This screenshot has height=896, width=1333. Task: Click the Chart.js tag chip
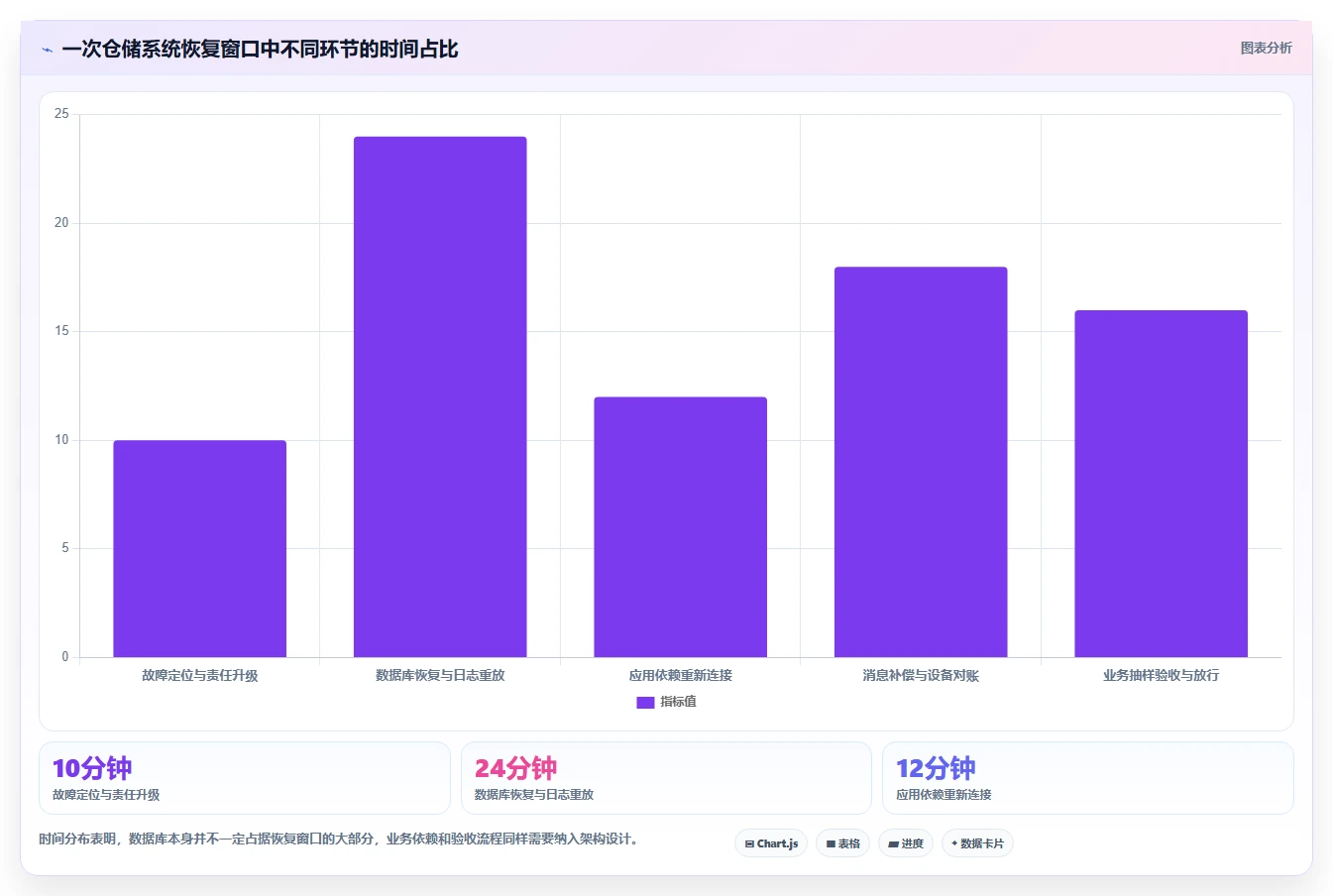(771, 843)
